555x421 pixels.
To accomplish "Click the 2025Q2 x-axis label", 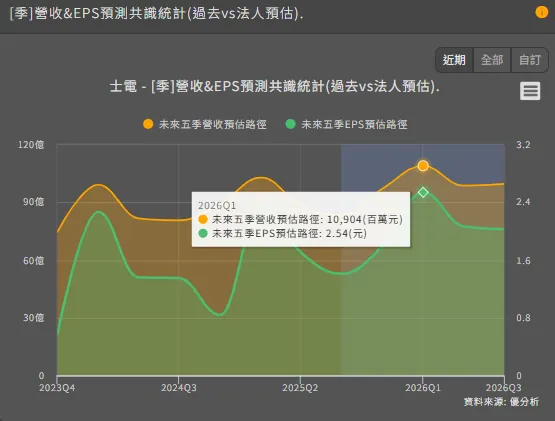I will pos(300,388).
